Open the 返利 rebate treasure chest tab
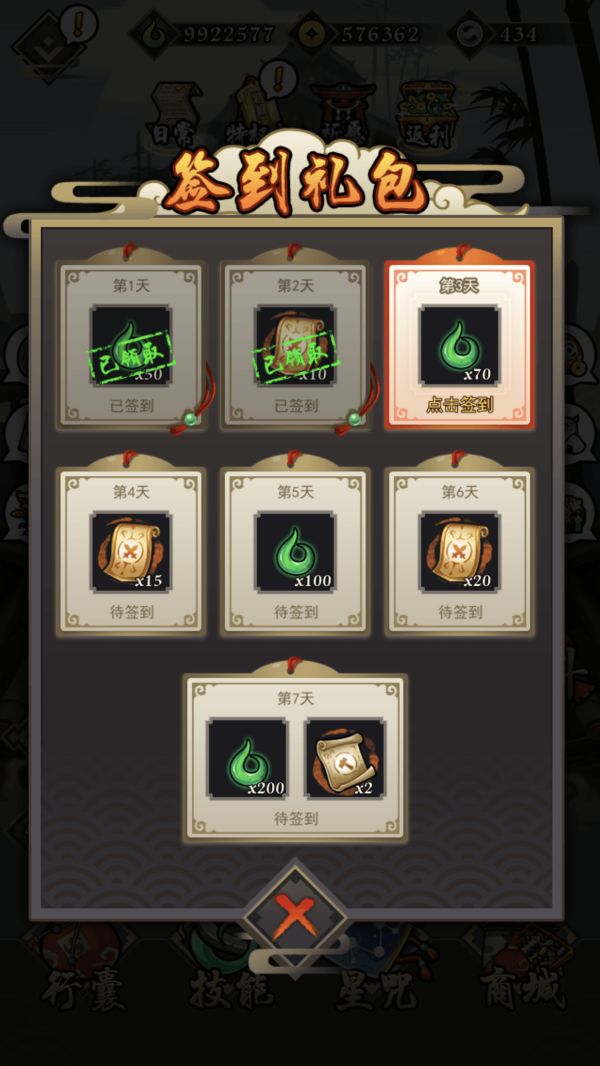This screenshot has height=1066, width=600. pos(425,116)
